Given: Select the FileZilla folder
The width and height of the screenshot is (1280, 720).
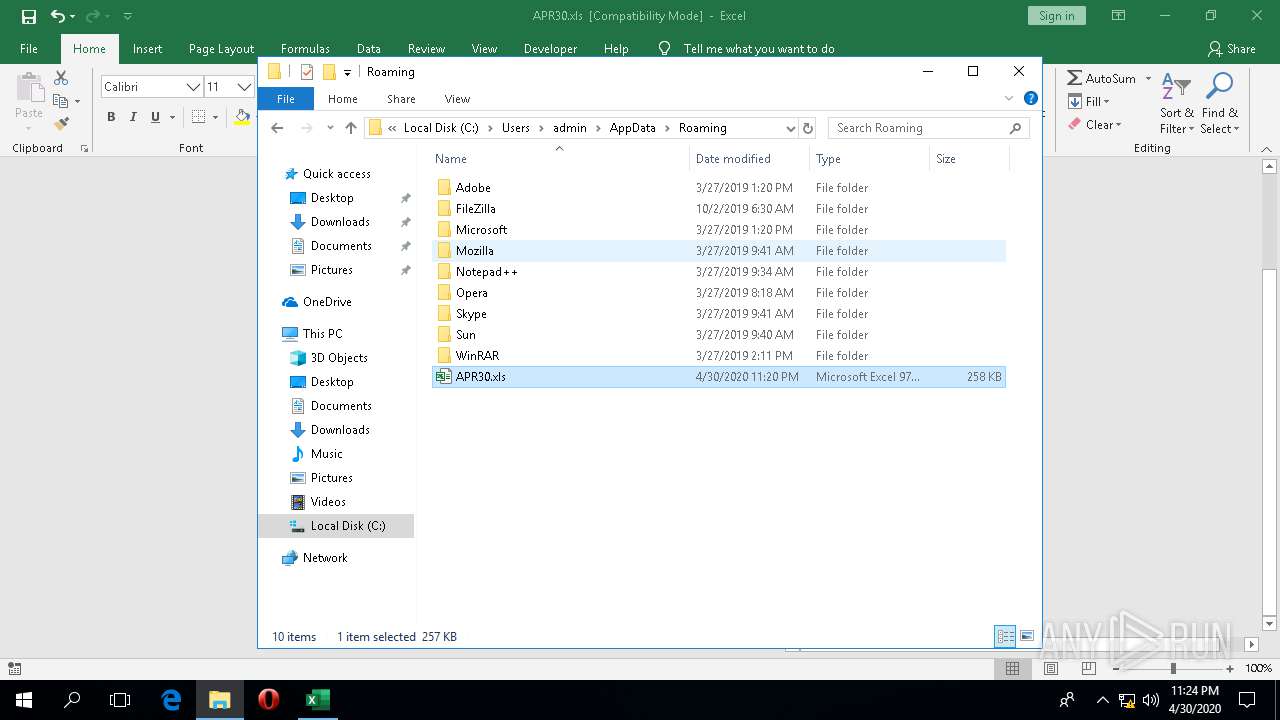Looking at the screenshot, I should 718,209.
